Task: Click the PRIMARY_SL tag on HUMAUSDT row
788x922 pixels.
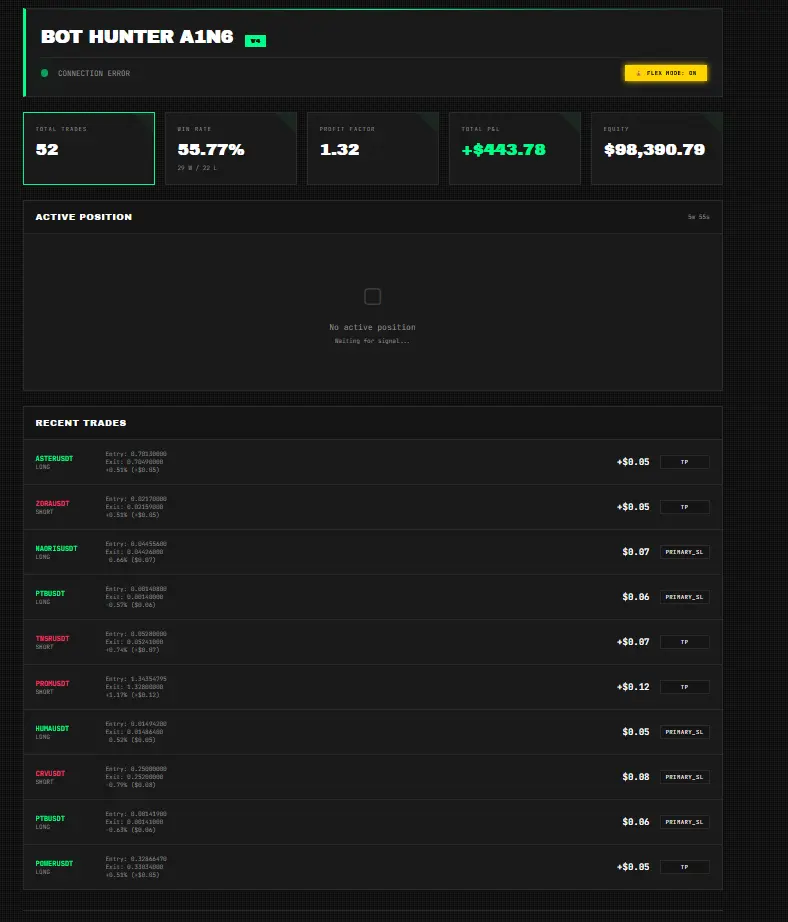Action: point(685,732)
